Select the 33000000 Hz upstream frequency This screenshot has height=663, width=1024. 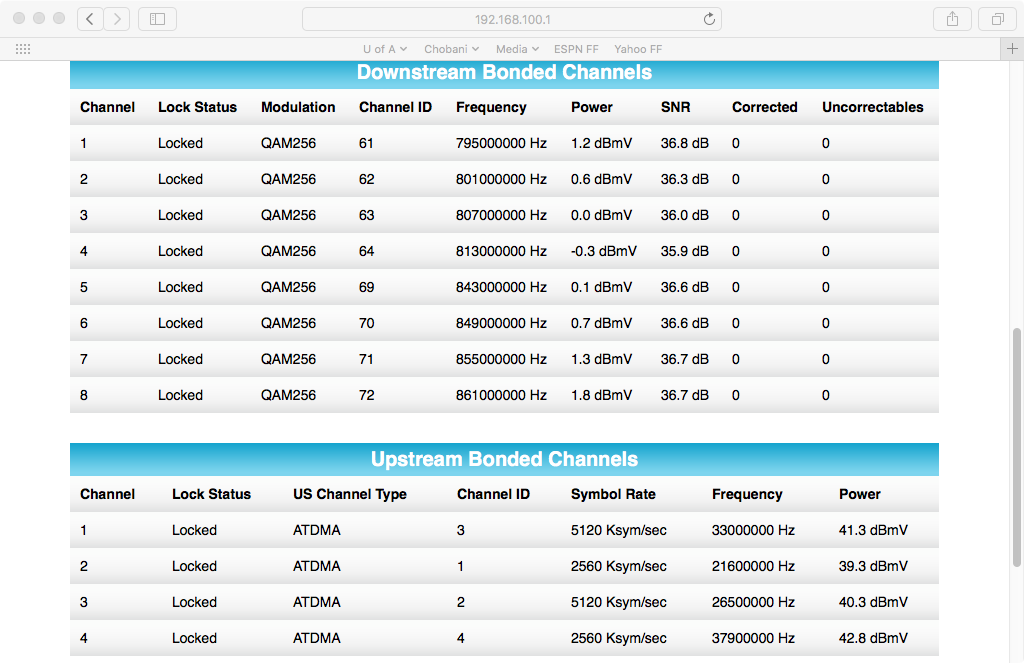pyautogui.click(x=753, y=530)
